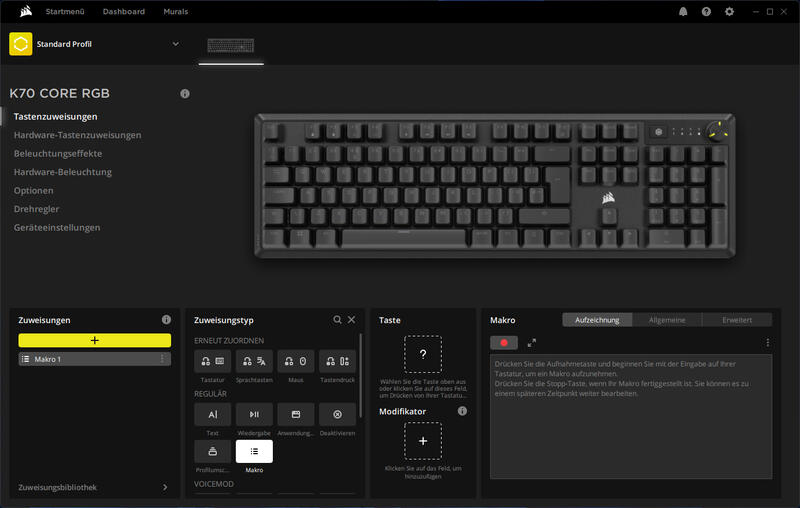Open the Murals tab
The height and width of the screenshot is (508, 800).
pos(176,11)
